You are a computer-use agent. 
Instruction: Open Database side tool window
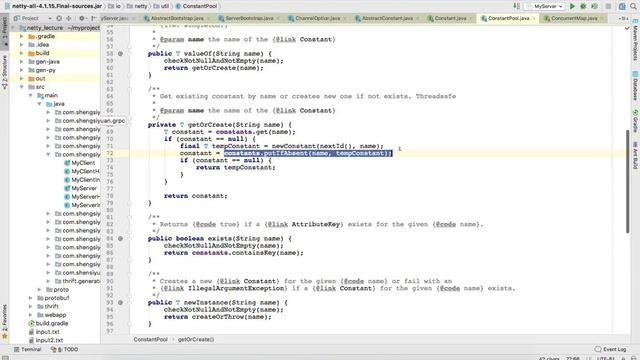tap(635, 86)
